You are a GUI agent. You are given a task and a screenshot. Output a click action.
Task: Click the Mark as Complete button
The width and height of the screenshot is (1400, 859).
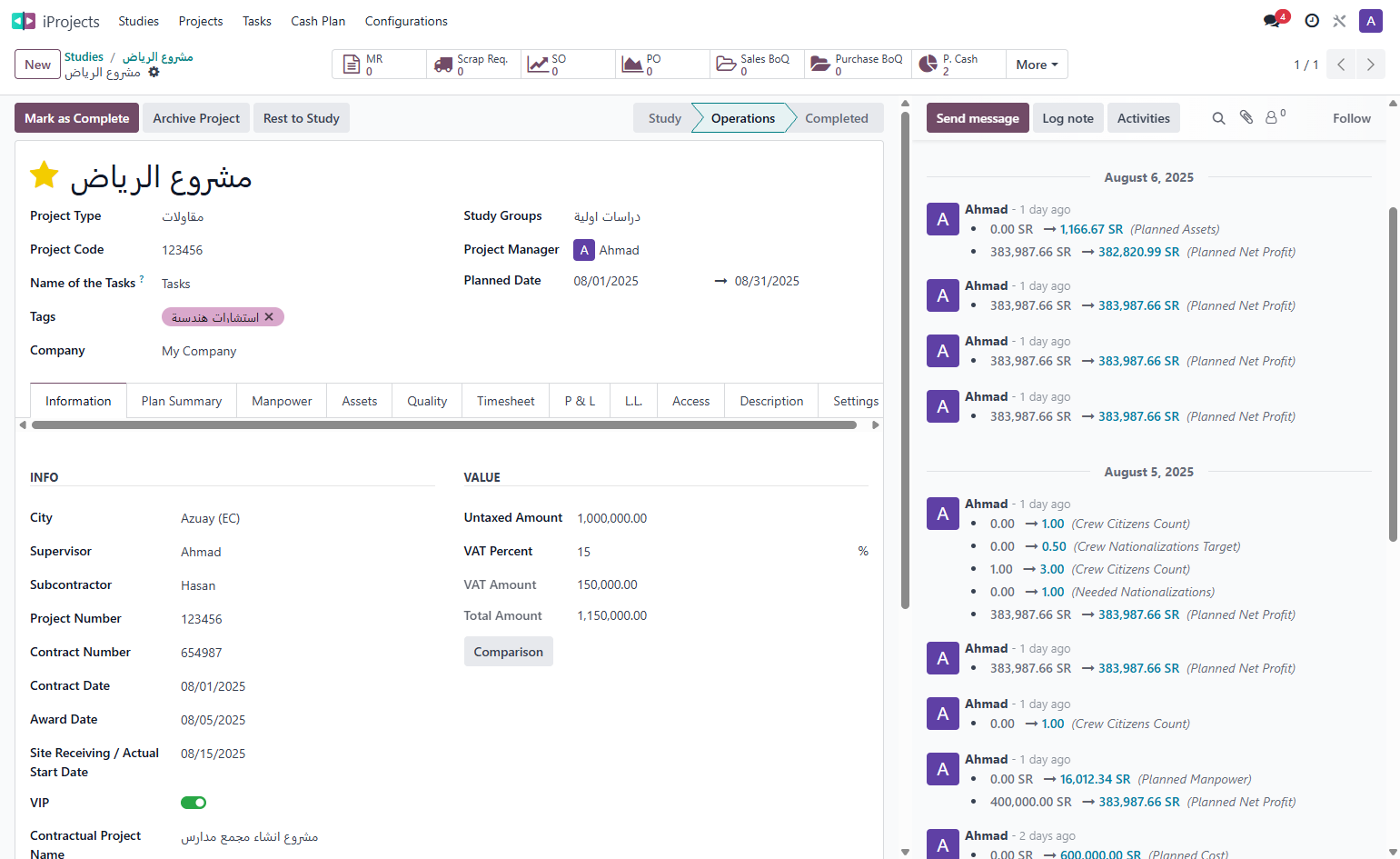point(77,118)
